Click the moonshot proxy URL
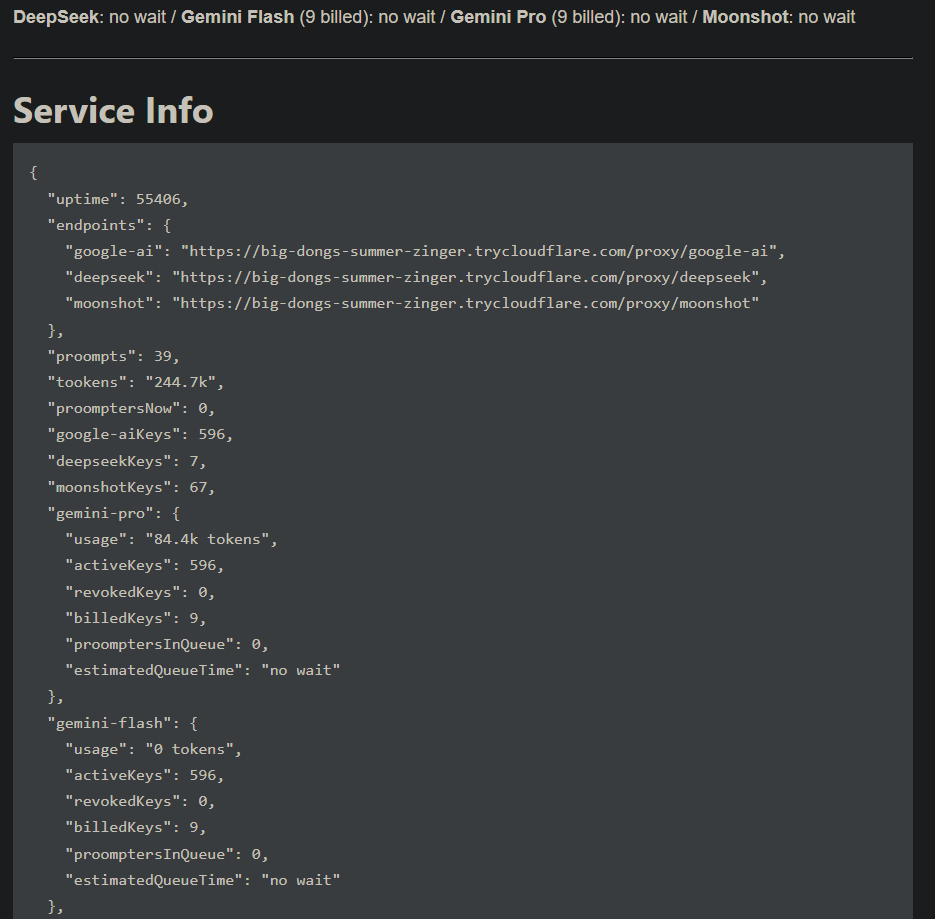935x919 pixels. [466, 304]
